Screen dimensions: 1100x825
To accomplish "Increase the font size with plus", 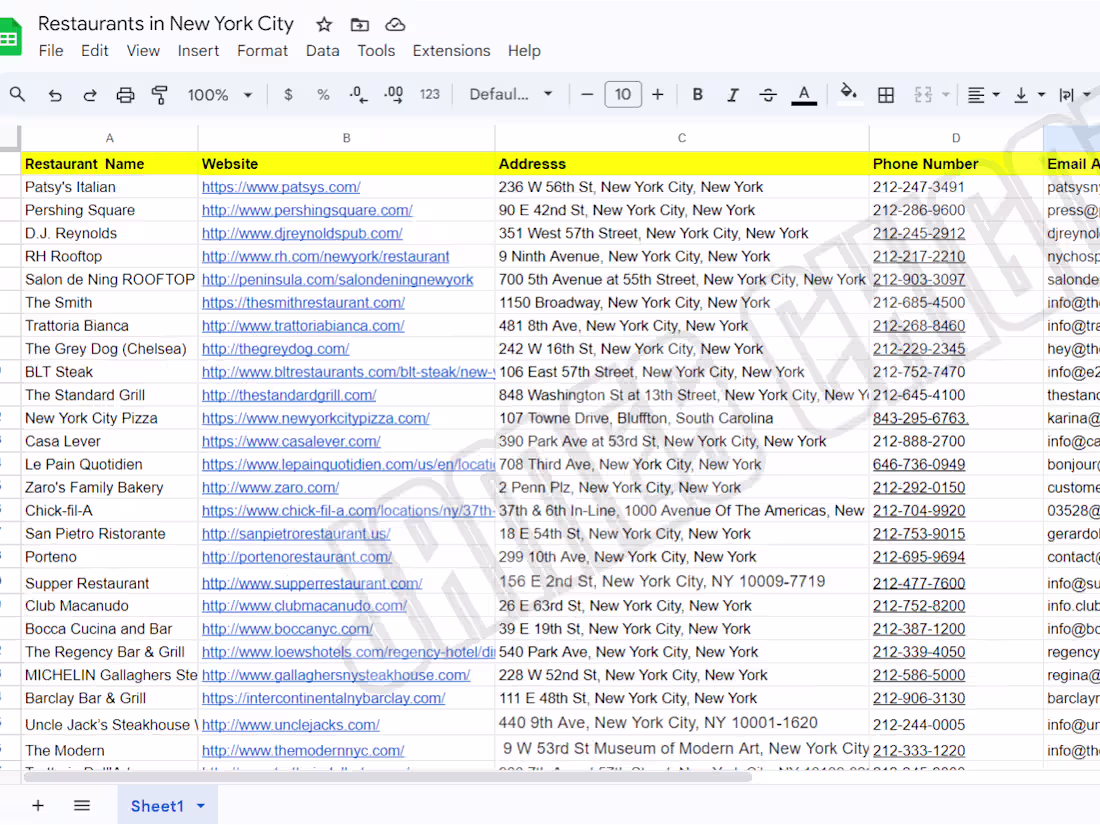I will coord(657,94).
